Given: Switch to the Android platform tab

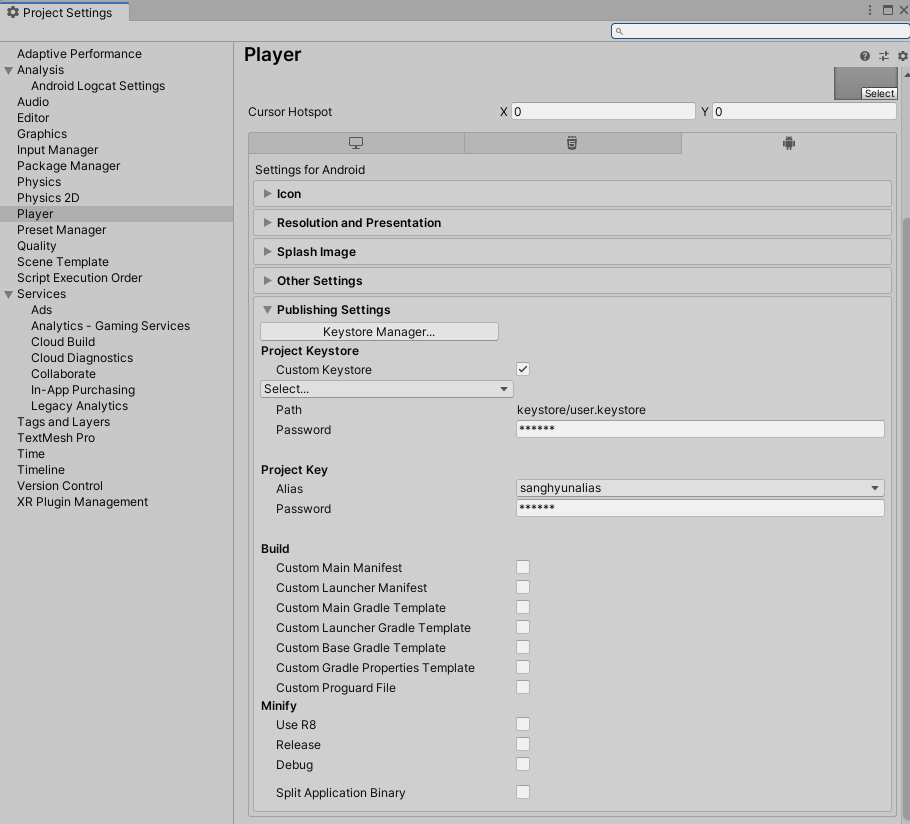Looking at the screenshot, I should pos(789,143).
